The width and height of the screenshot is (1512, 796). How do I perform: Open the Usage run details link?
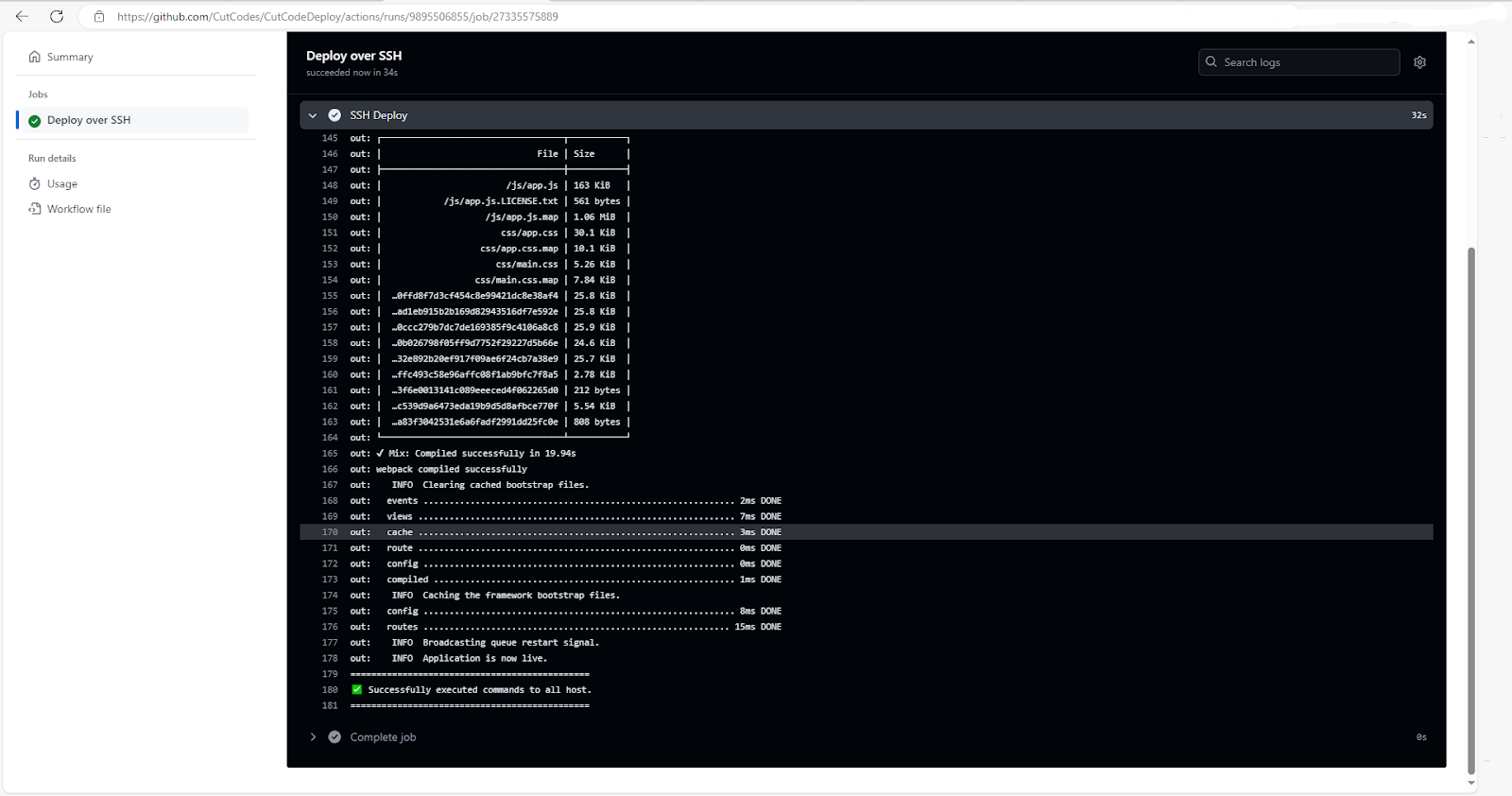tap(62, 184)
